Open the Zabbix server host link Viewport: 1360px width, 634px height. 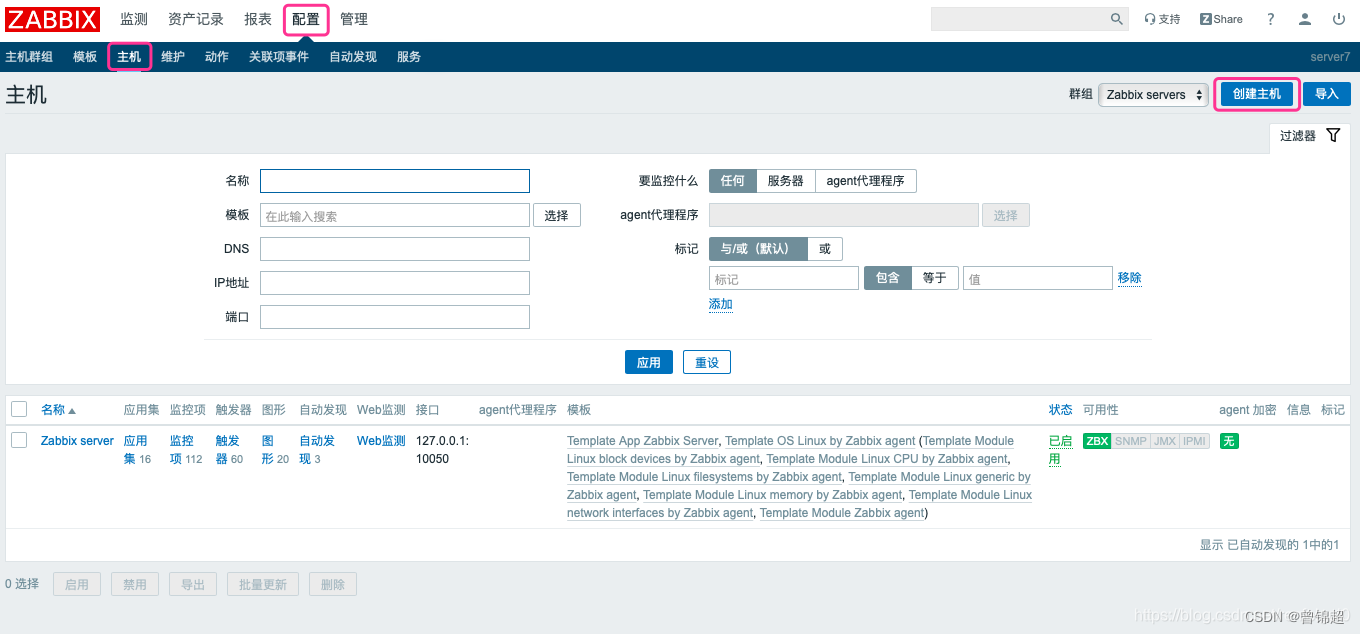click(x=78, y=441)
